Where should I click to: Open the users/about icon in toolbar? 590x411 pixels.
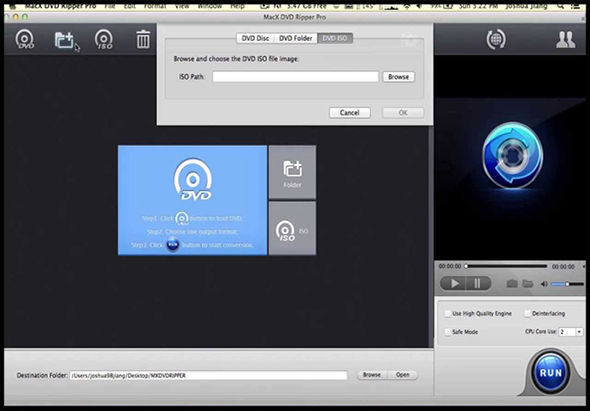(566, 40)
